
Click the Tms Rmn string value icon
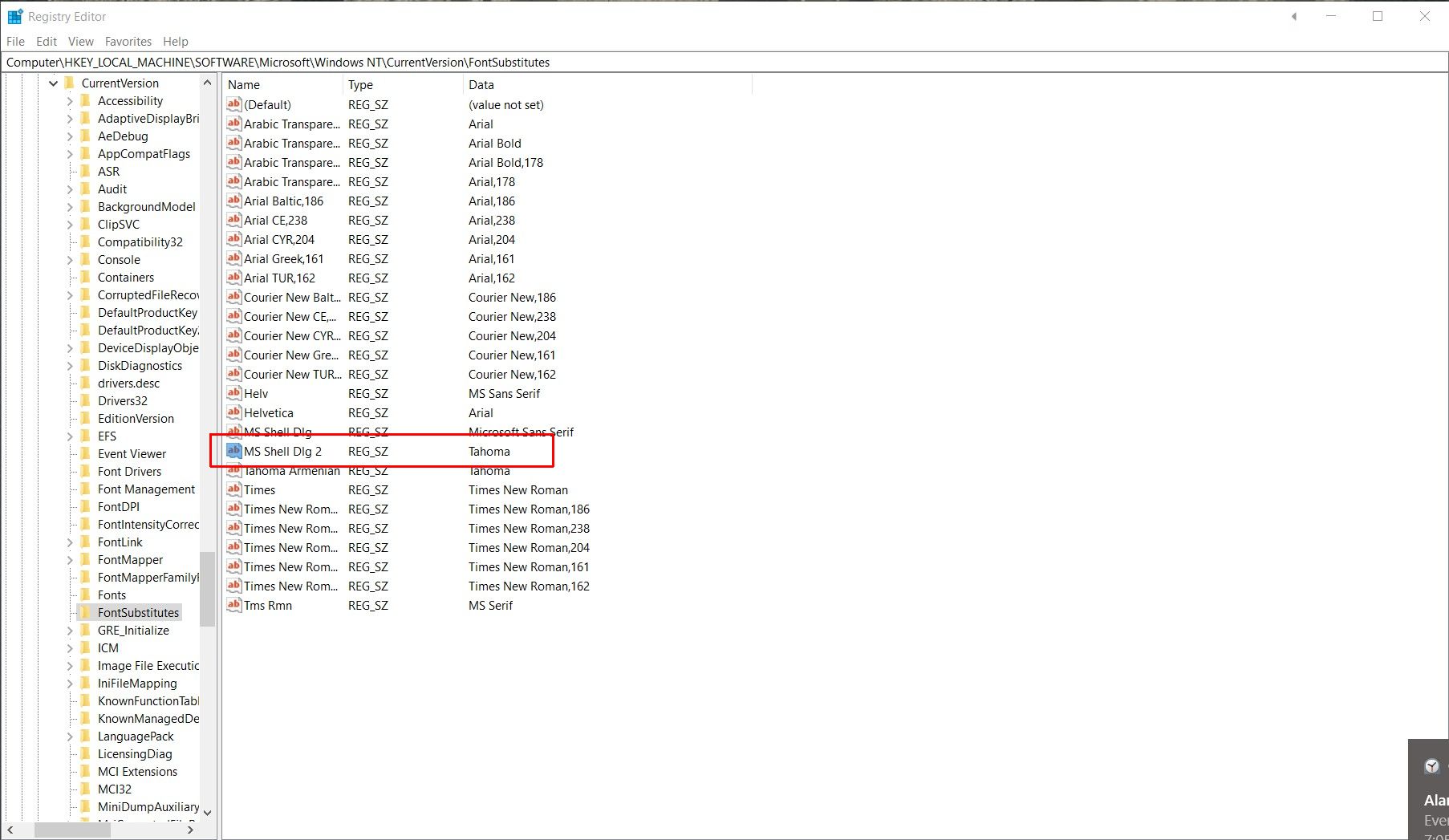click(233, 605)
